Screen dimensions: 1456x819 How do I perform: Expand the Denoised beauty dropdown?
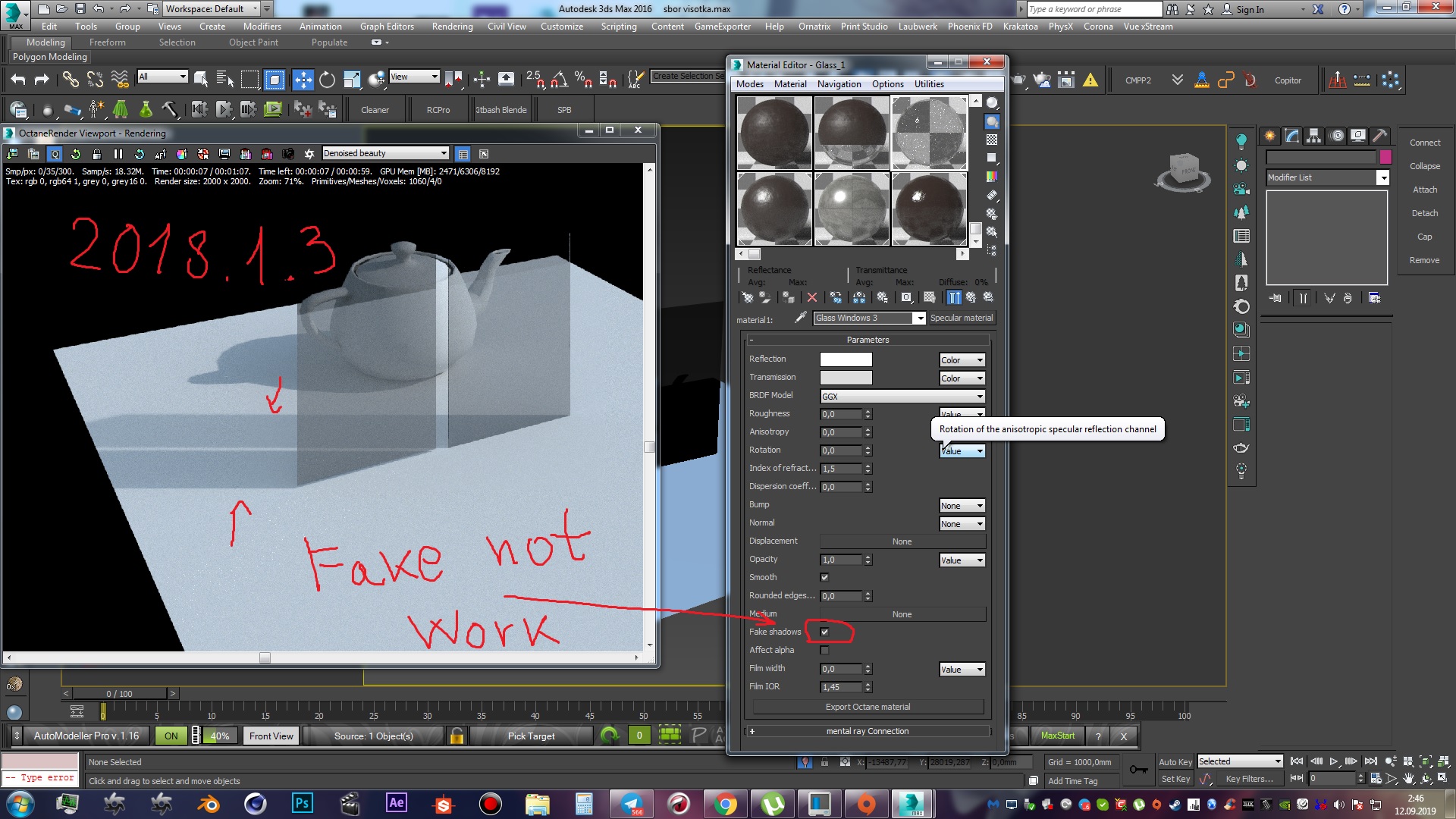tap(385, 153)
